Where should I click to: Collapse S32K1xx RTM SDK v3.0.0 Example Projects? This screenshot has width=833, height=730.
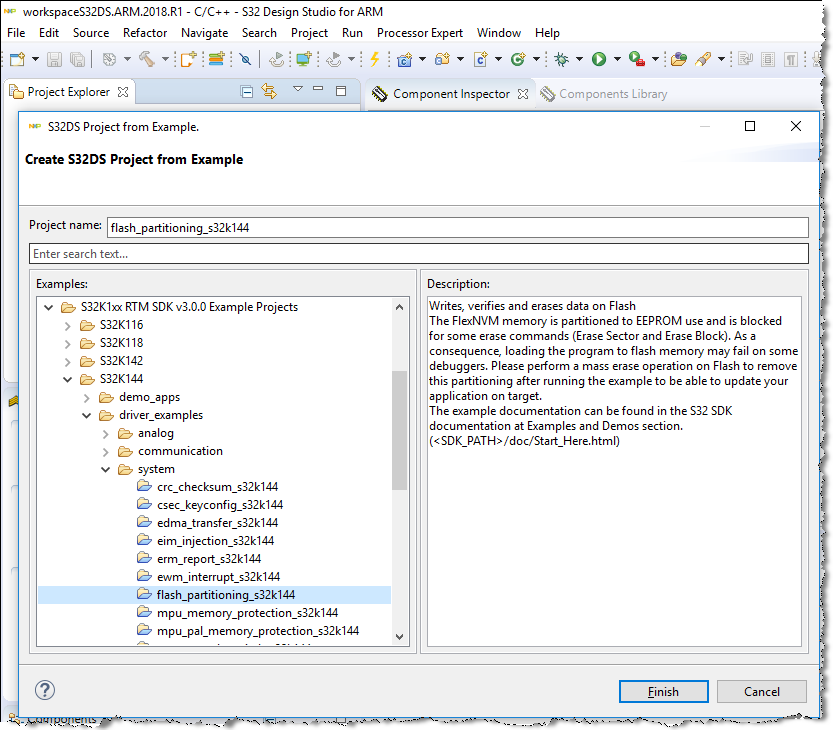[48, 307]
